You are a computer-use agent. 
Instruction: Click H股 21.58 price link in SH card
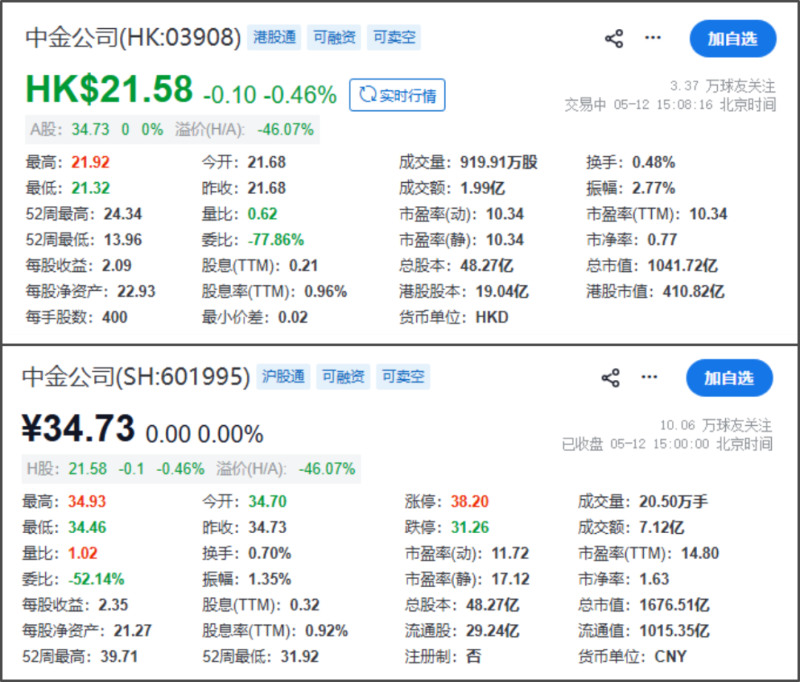(88, 469)
